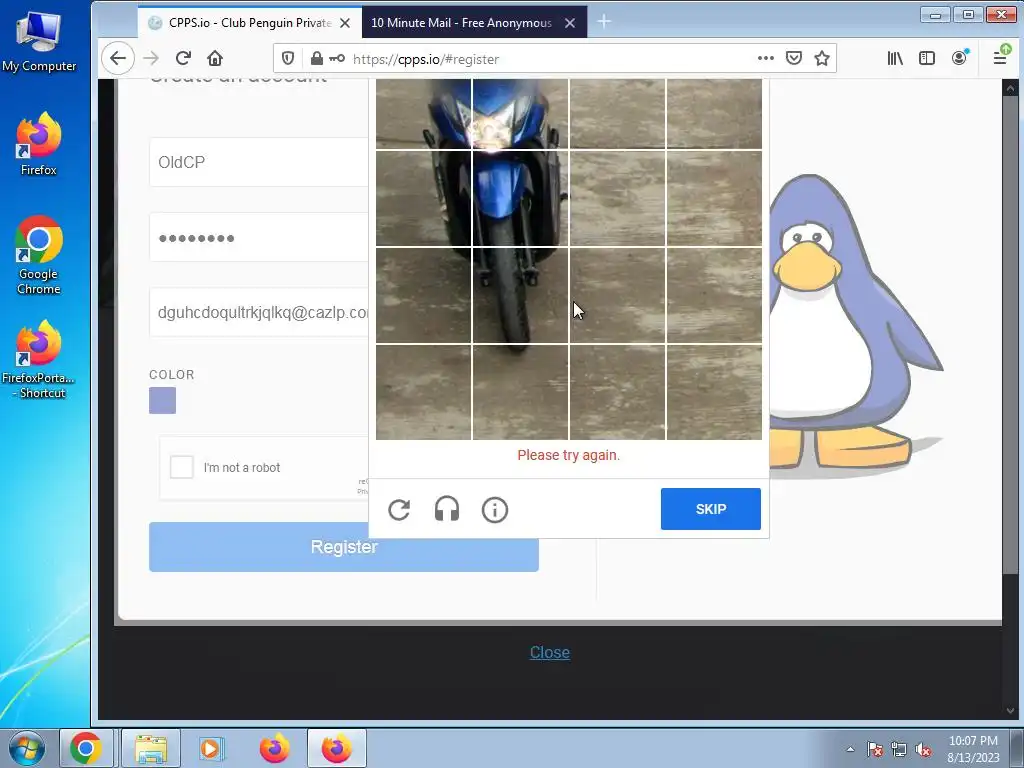Show hidden system tray icons
The image size is (1024, 768).
tap(850, 749)
